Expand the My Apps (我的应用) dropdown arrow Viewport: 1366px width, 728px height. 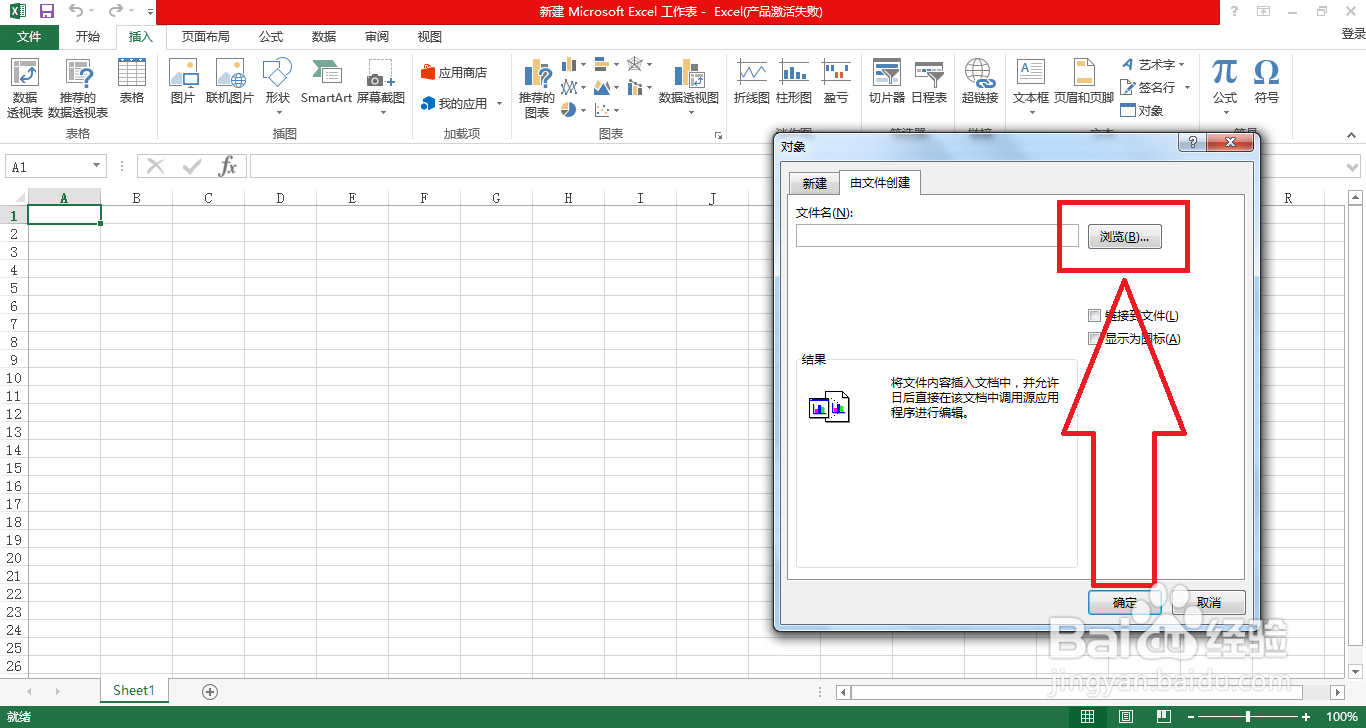[499, 104]
